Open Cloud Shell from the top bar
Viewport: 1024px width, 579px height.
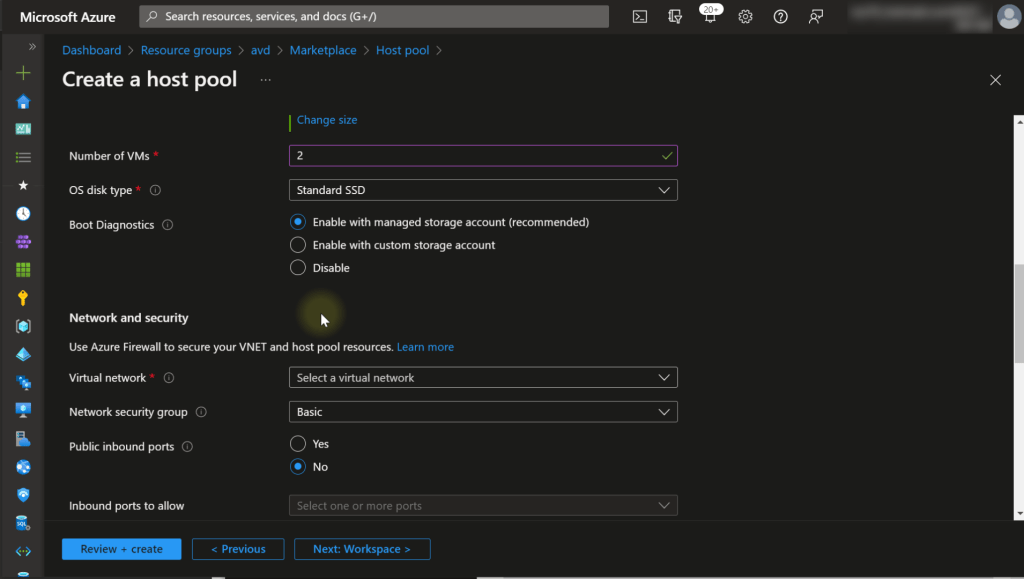tap(640, 17)
